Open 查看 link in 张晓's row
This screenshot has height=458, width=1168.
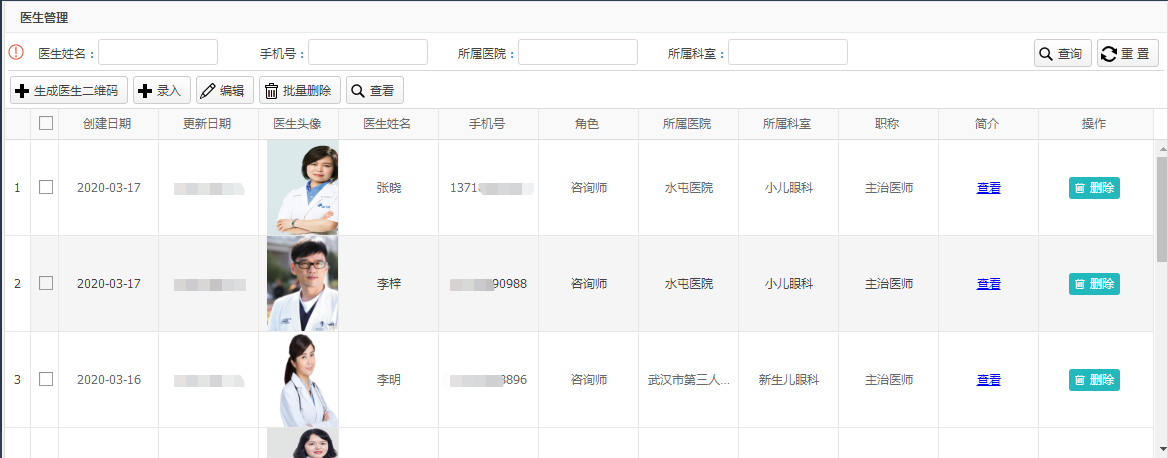pyautogui.click(x=988, y=188)
